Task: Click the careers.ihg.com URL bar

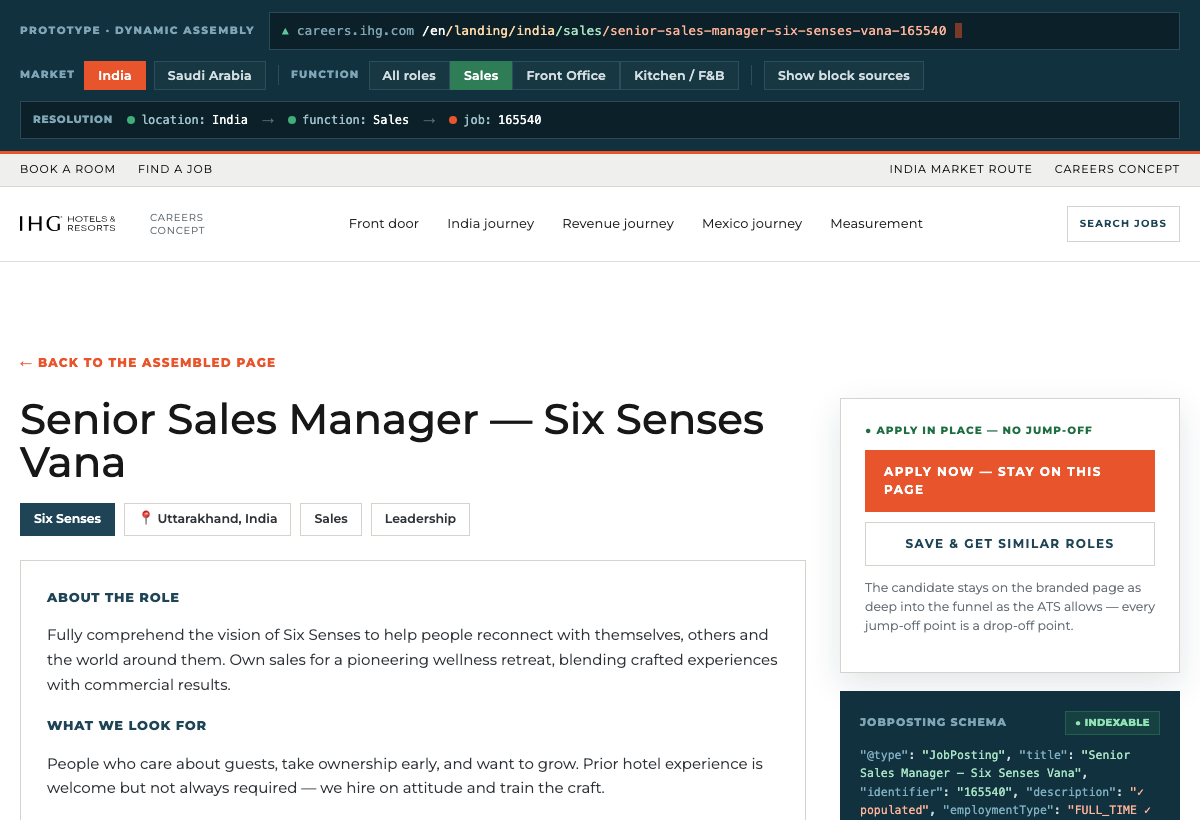Action: click(x=724, y=31)
